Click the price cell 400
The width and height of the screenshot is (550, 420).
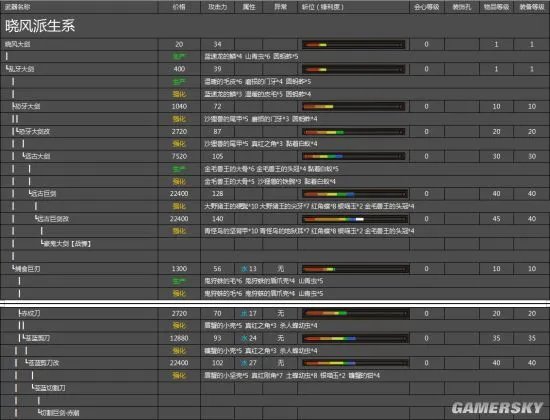pyautogui.click(x=179, y=69)
